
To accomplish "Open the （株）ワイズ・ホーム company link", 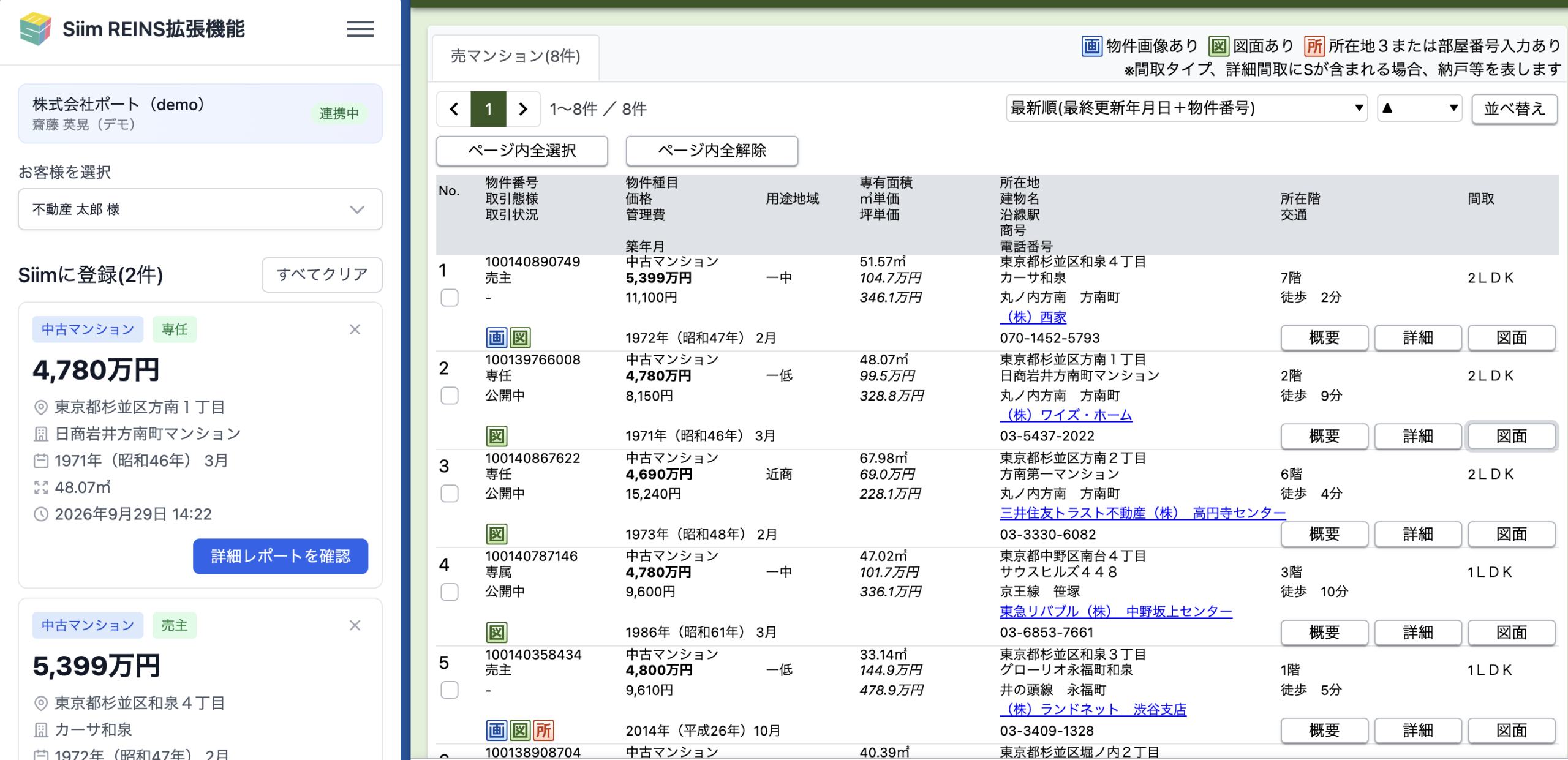I will (x=1066, y=416).
